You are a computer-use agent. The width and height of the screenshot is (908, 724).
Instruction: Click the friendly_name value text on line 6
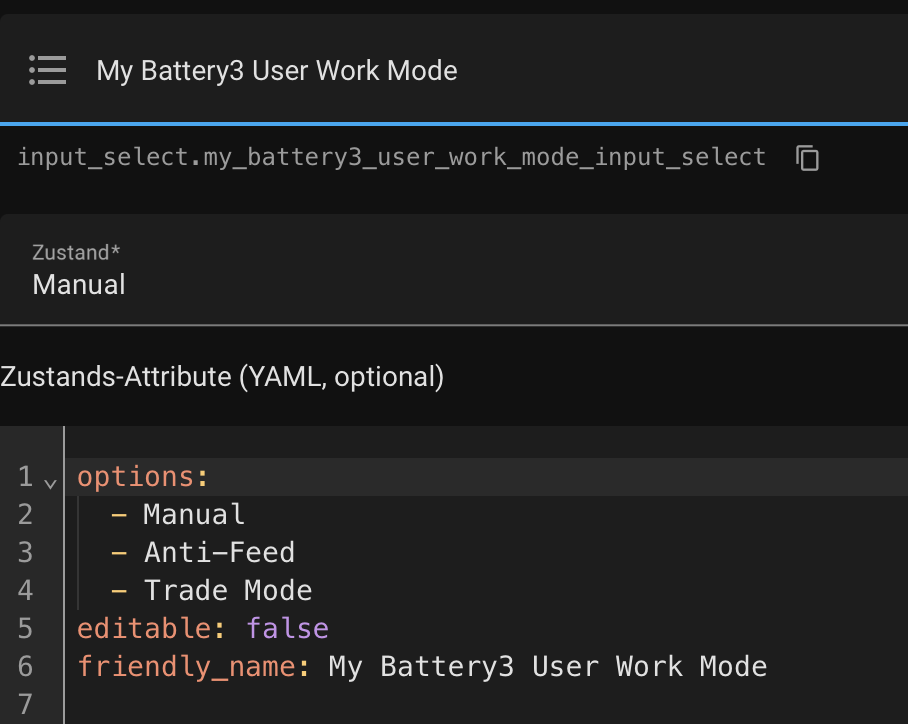click(x=547, y=667)
